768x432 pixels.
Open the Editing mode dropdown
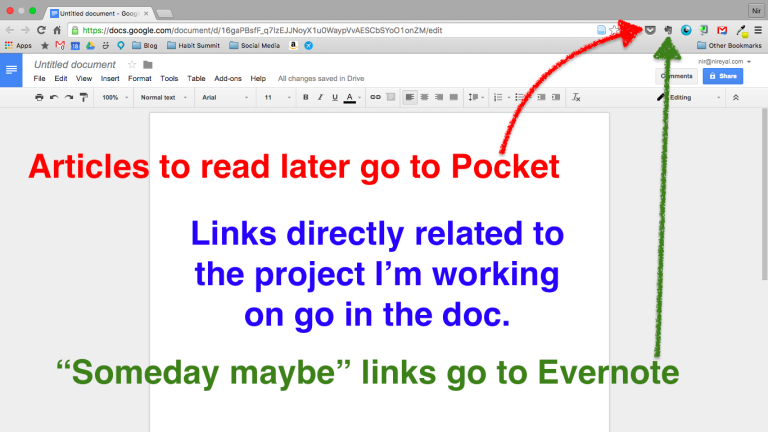point(689,97)
